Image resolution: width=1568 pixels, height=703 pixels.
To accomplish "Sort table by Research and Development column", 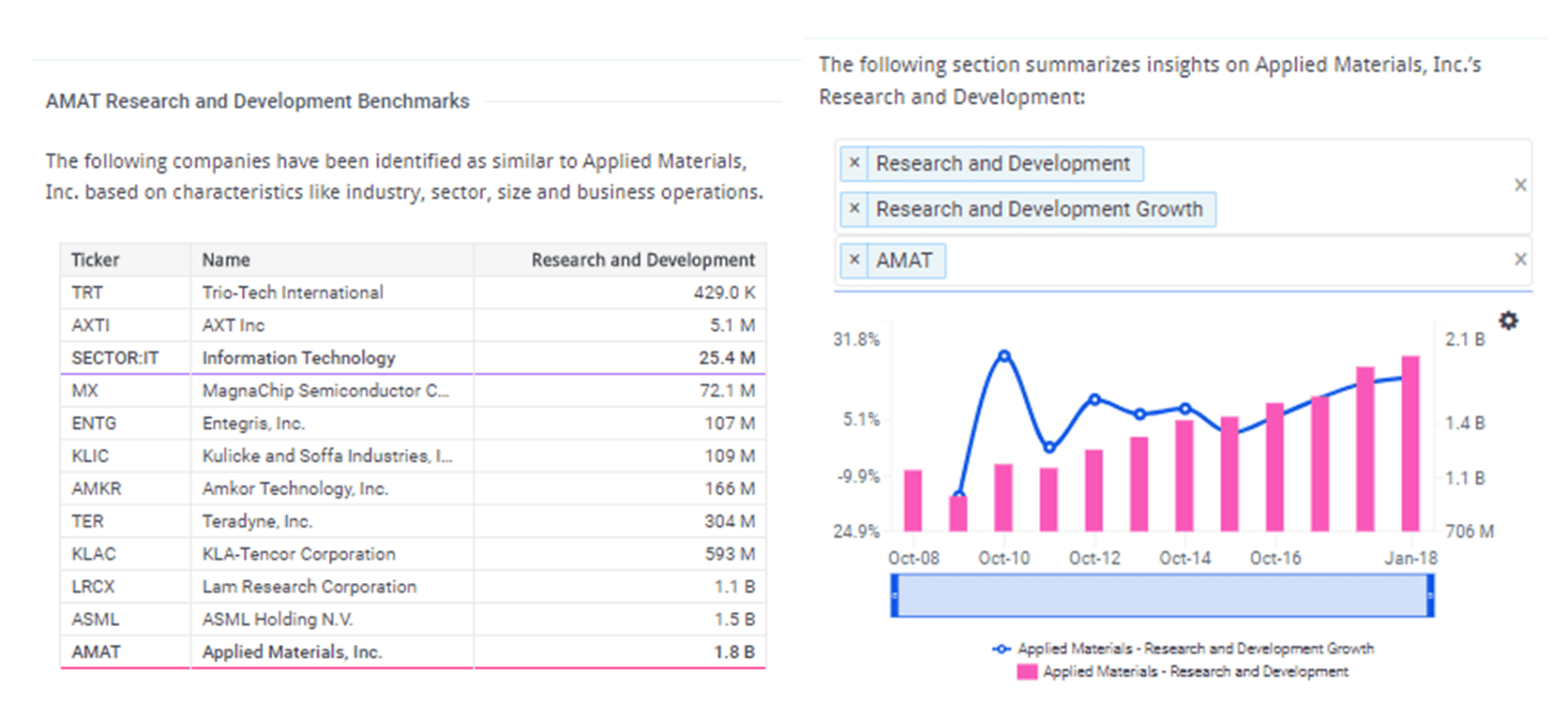I will click(x=642, y=260).
